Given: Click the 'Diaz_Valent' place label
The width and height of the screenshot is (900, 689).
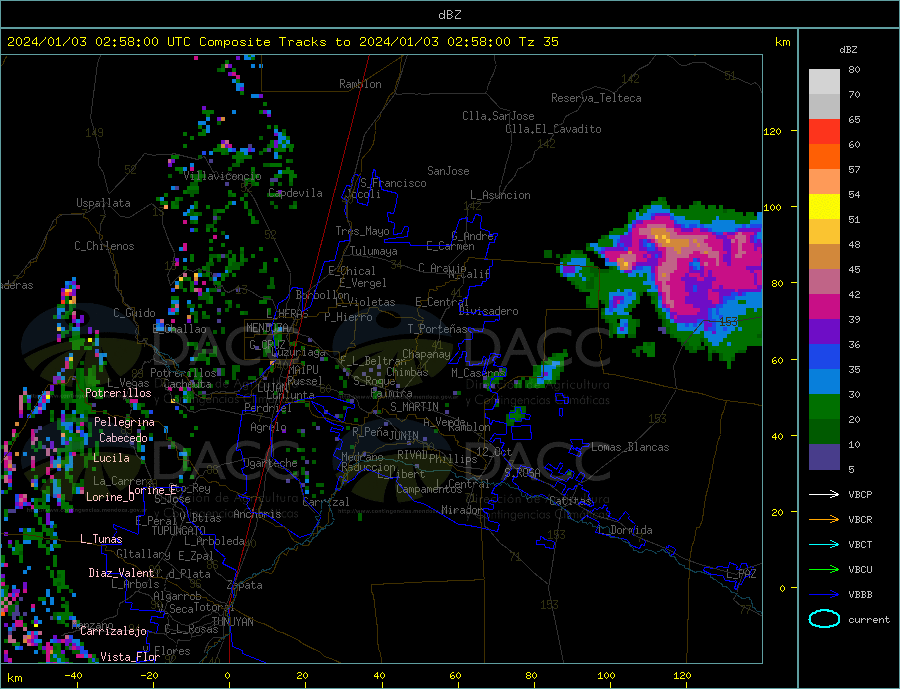Looking at the screenshot, I should [121, 573].
